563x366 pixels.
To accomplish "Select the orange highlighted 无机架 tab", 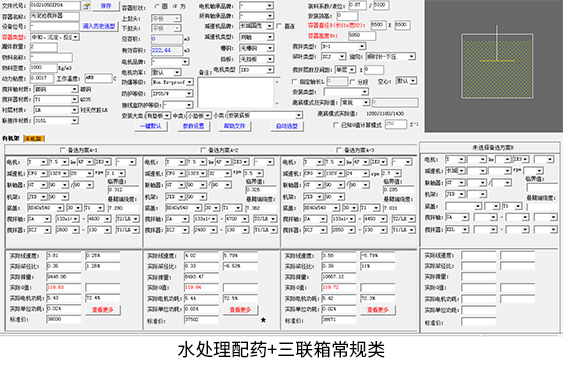I will tap(34, 139).
